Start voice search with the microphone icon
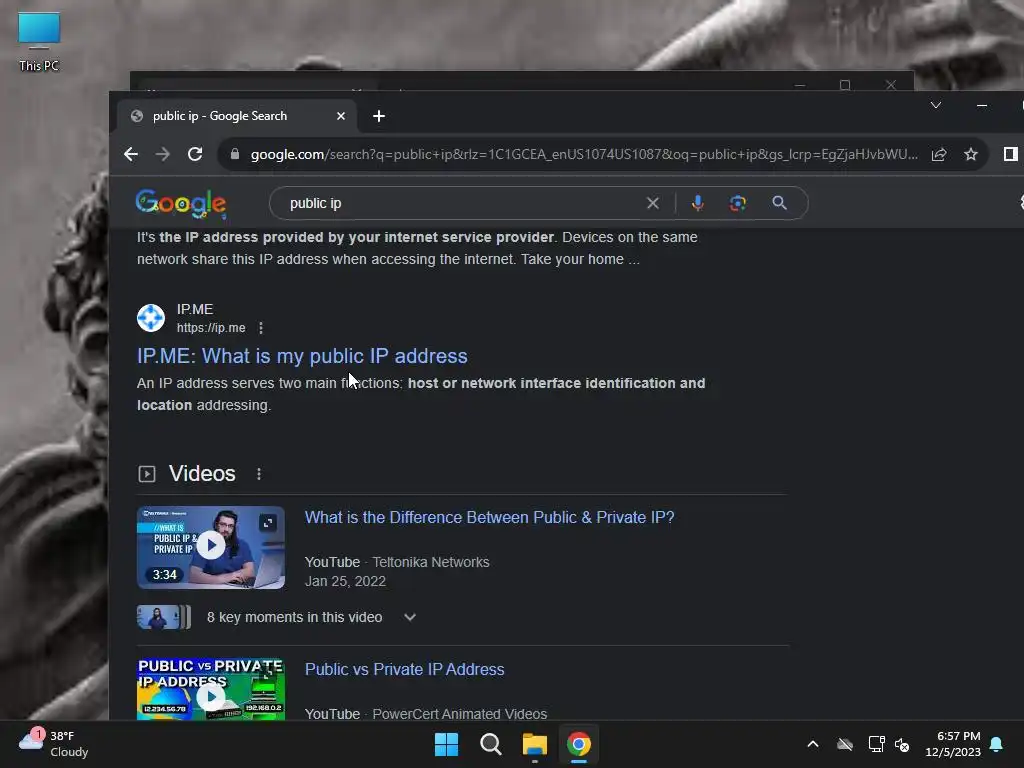The height and width of the screenshot is (768, 1024). [697, 203]
